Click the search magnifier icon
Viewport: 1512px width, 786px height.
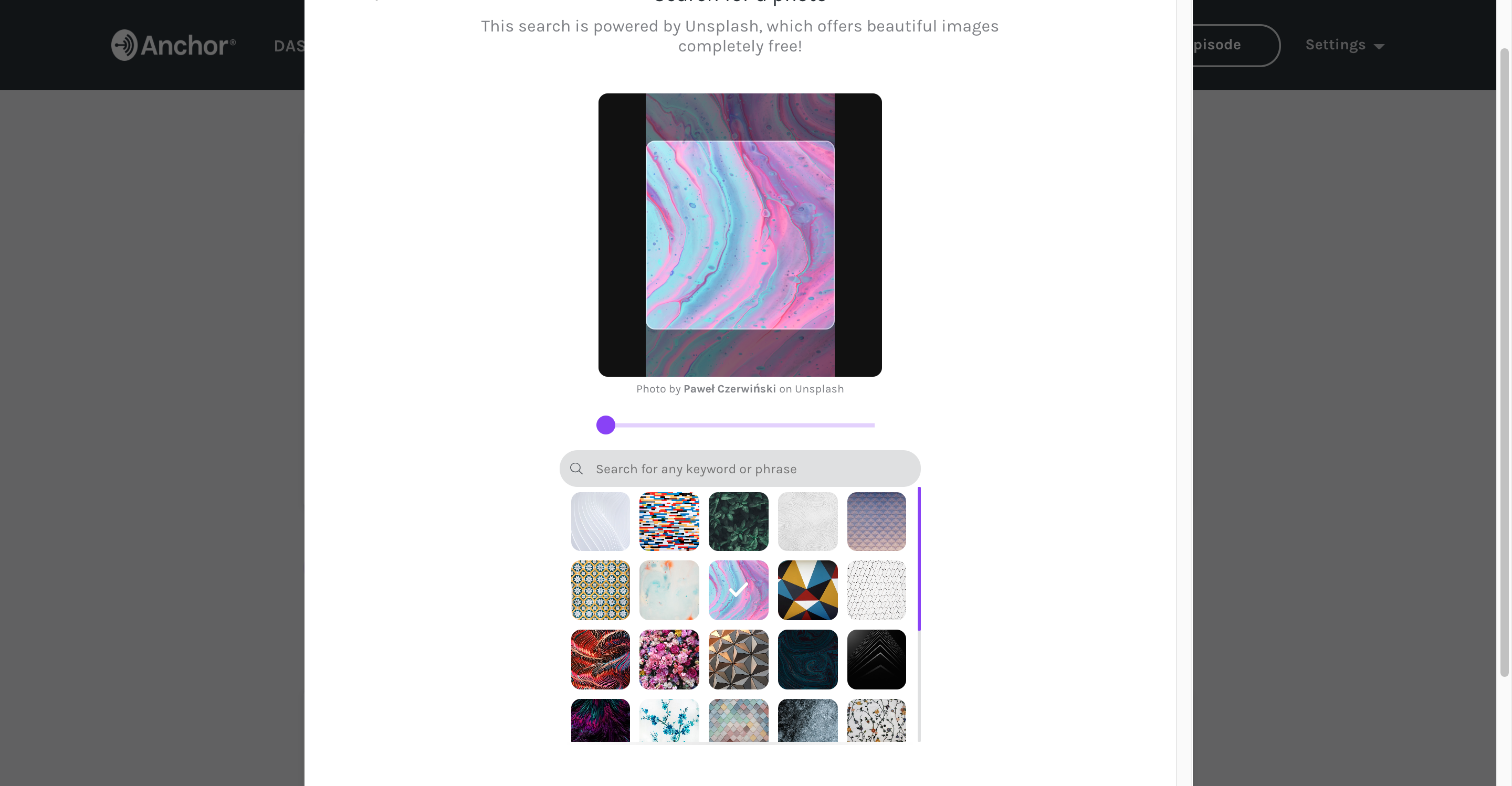(x=577, y=468)
